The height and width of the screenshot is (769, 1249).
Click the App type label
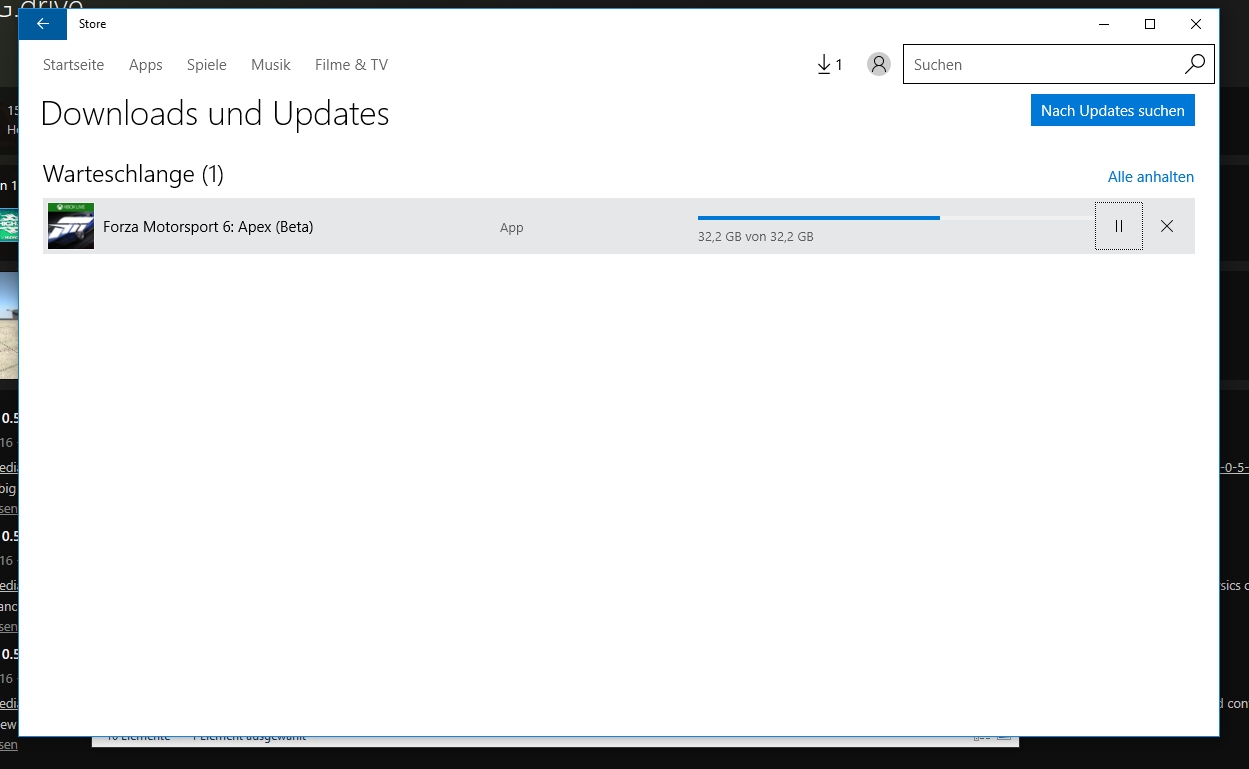point(512,228)
